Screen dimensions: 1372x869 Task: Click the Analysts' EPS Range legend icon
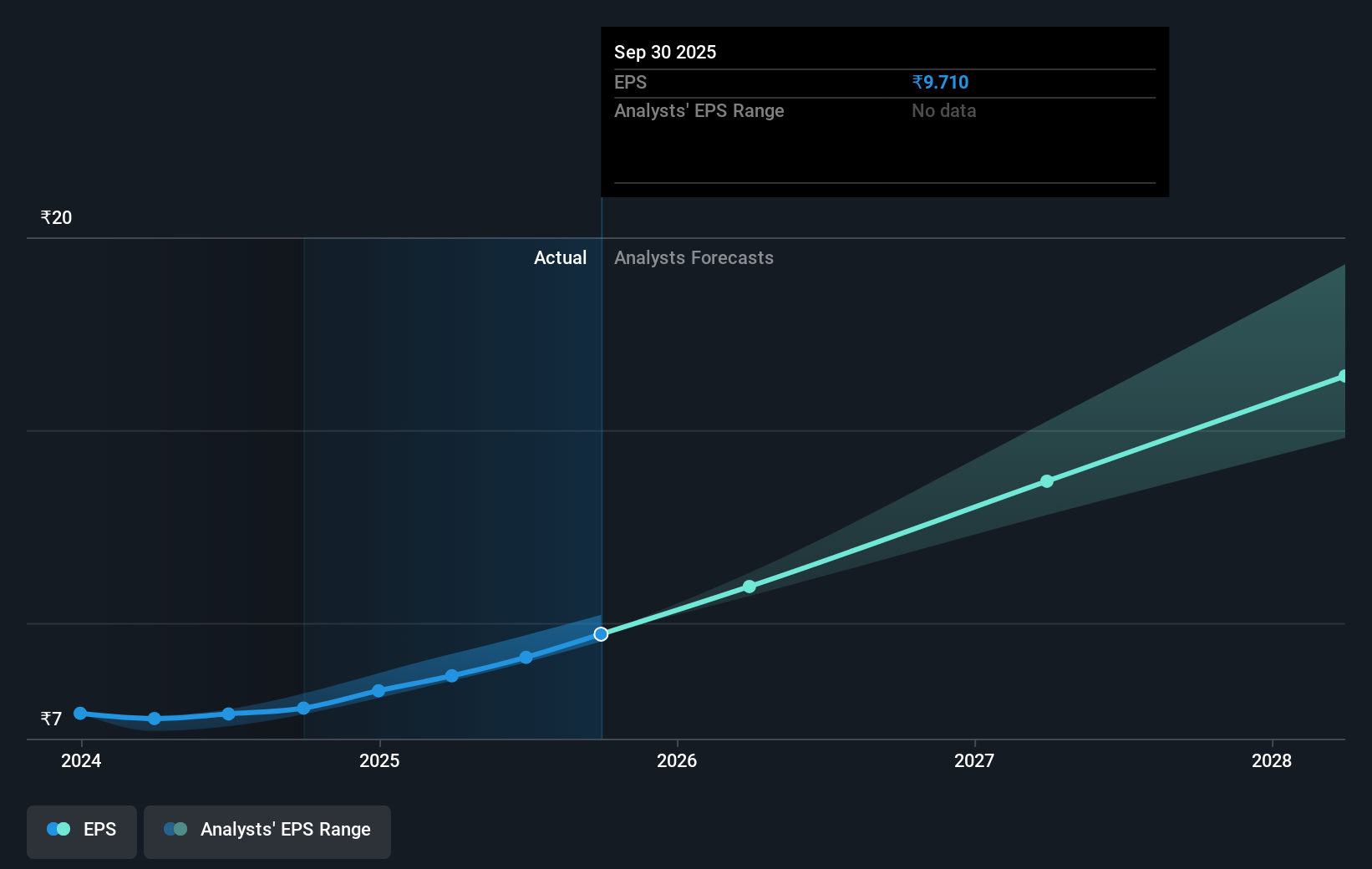175,830
